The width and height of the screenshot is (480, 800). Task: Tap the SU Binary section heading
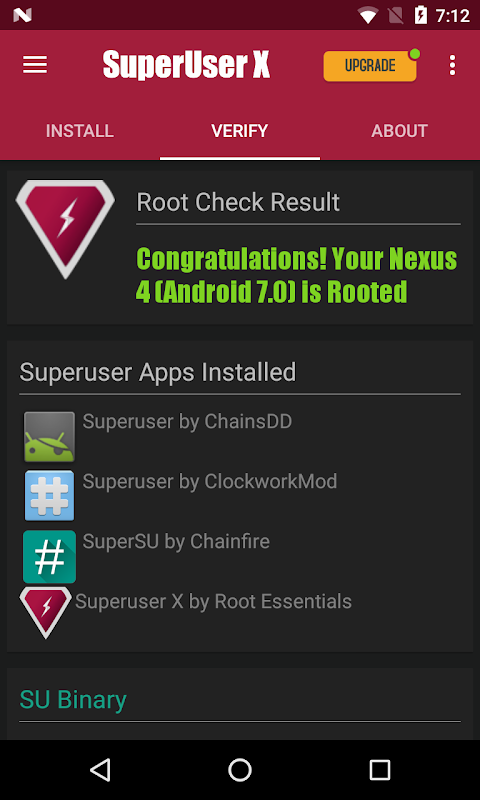[x=73, y=699]
